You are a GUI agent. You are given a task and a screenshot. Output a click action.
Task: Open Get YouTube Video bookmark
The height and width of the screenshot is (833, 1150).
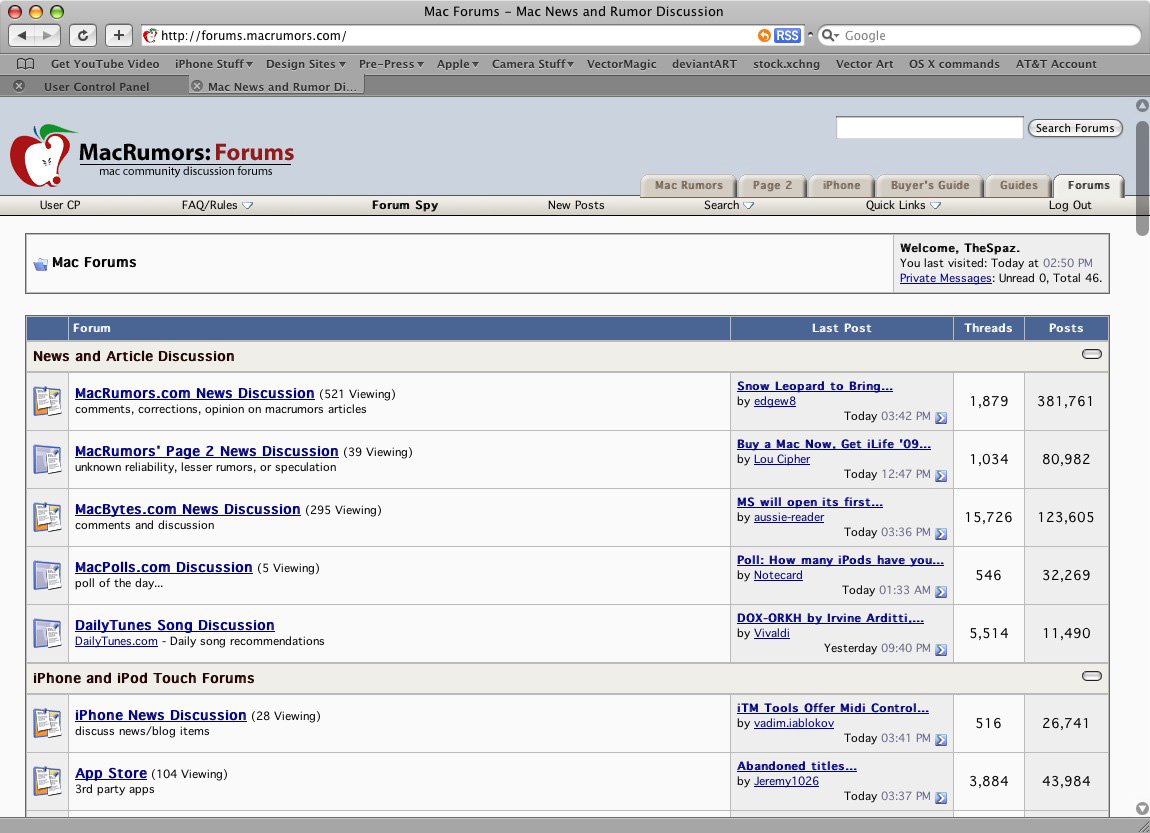pyautogui.click(x=105, y=64)
